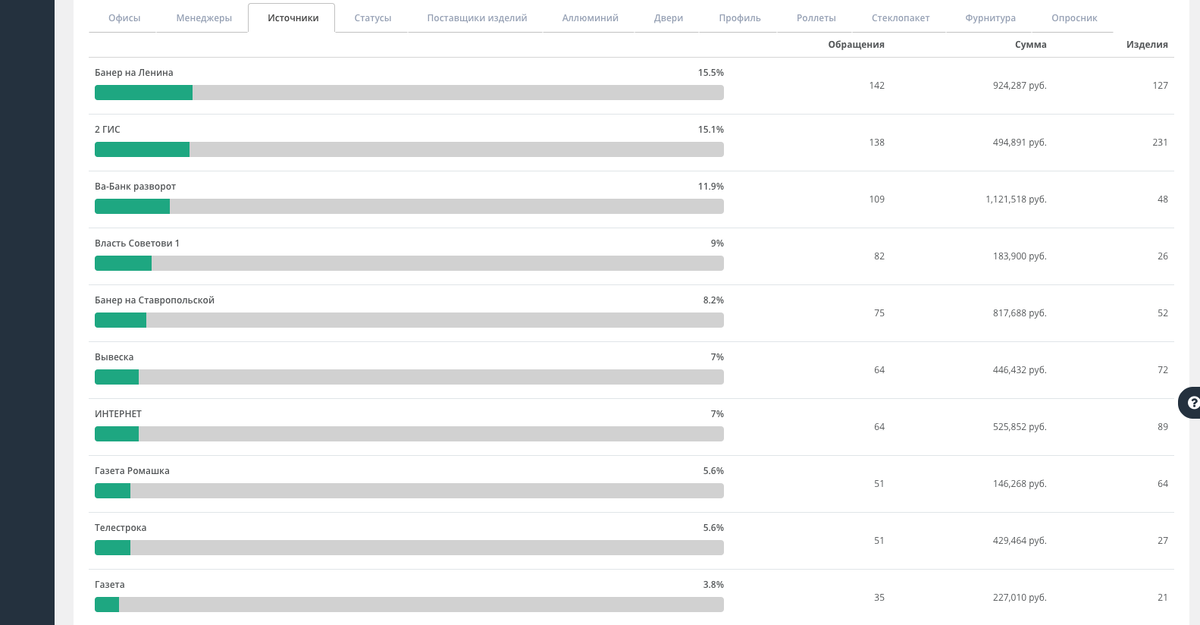Click the Изделия column header

point(1147,45)
